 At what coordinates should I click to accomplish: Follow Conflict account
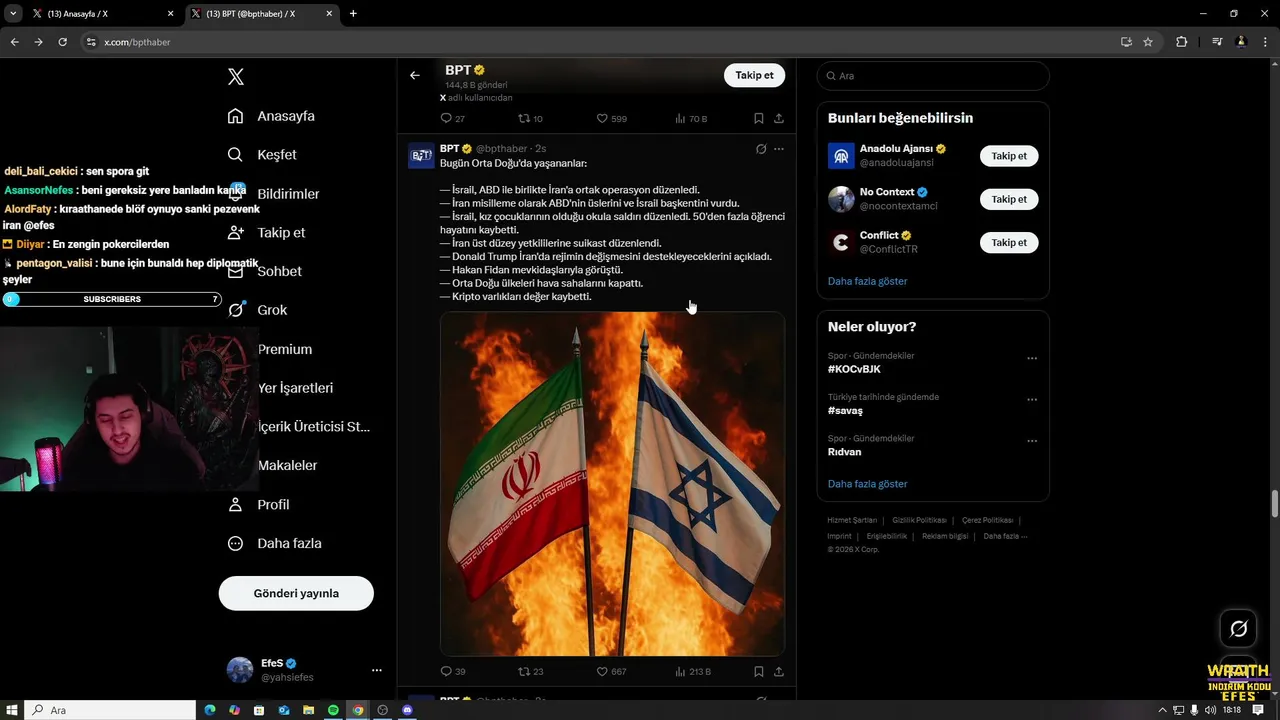1009,242
